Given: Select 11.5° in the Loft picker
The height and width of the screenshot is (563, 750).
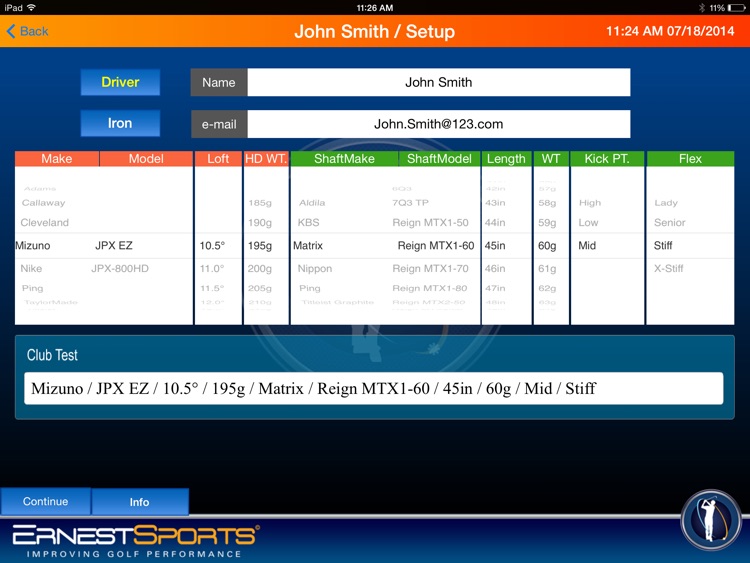Looking at the screenshot, I should click(x=212, y=288).
